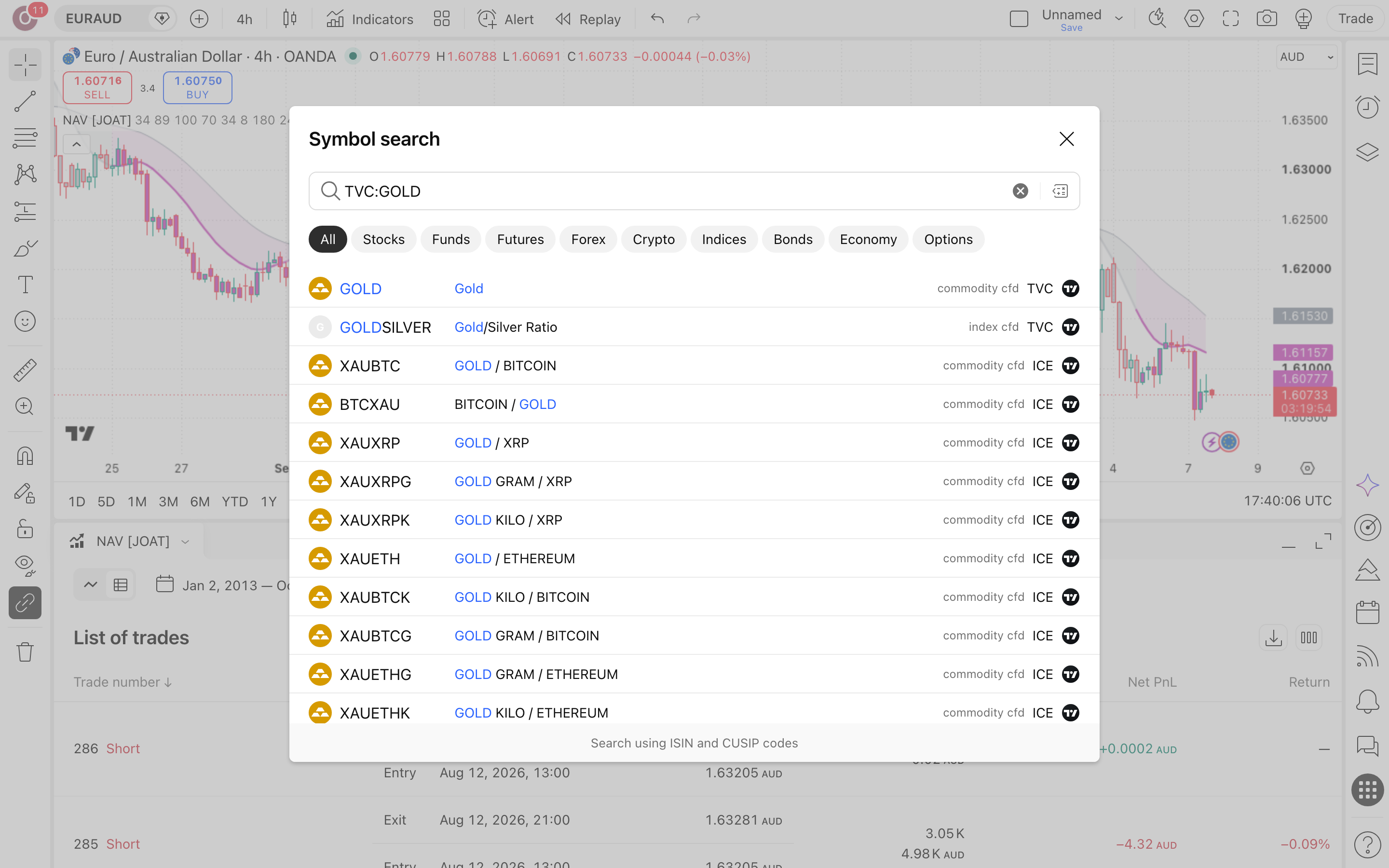Close the Symbol search dialog
The image size is (1389, 868).
pos(1066,139)
